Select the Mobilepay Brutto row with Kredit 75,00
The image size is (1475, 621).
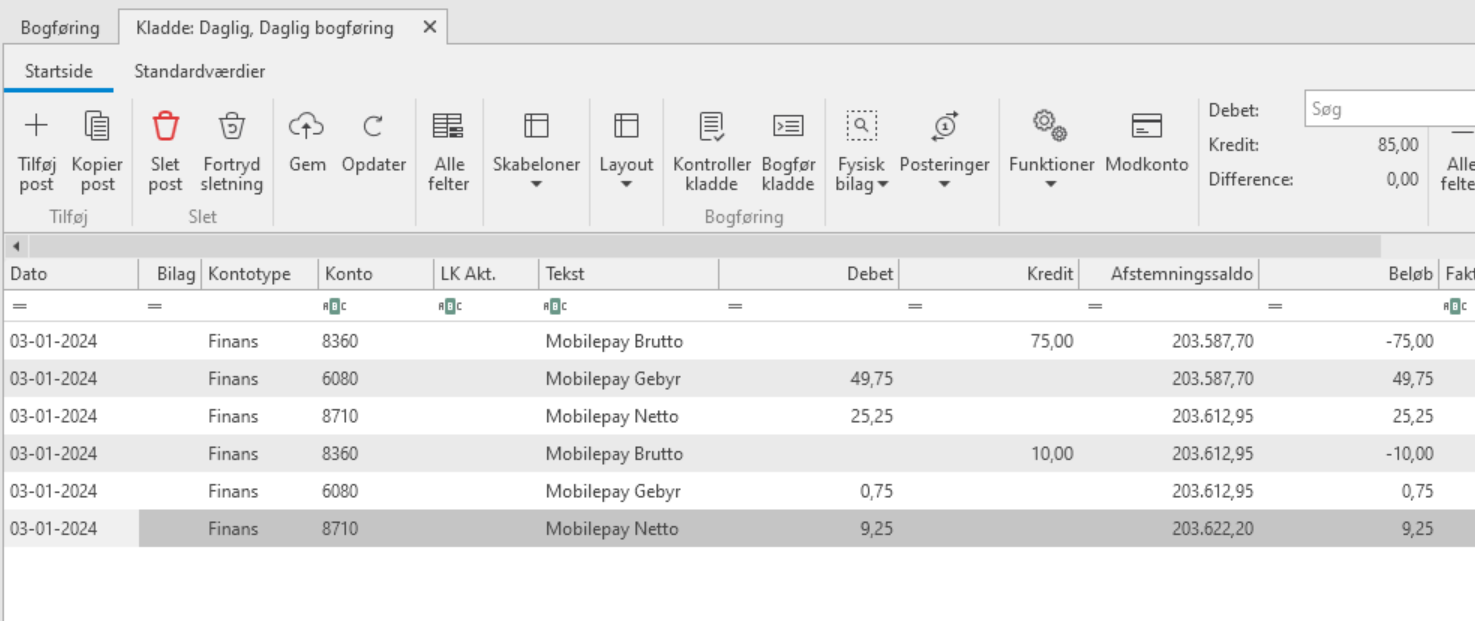738,341
